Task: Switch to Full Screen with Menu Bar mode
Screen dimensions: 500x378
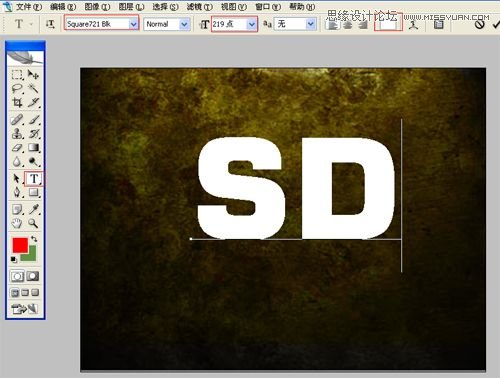Action: coord(25,293)
